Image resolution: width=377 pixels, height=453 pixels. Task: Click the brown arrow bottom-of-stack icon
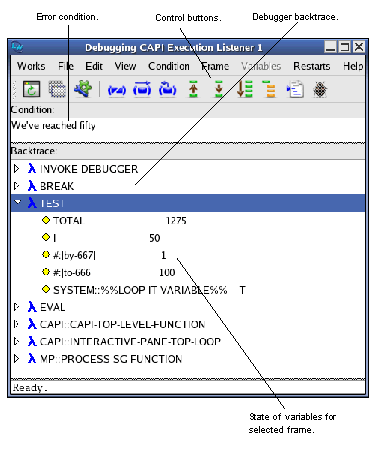click(244, 89)
